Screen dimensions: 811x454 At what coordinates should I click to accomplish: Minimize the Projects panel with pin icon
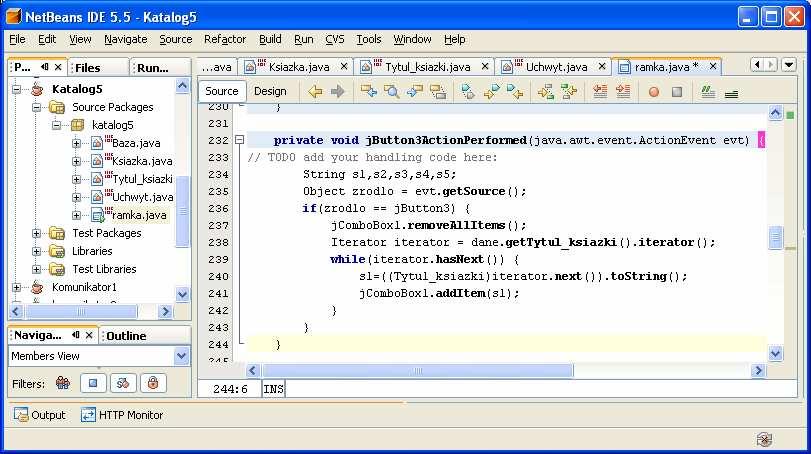point(44,67)
